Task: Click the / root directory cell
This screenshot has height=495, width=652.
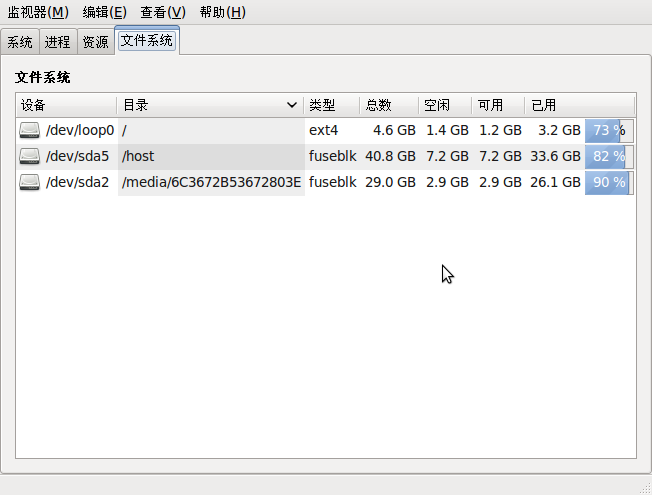Action: click(x=211, y=131)
